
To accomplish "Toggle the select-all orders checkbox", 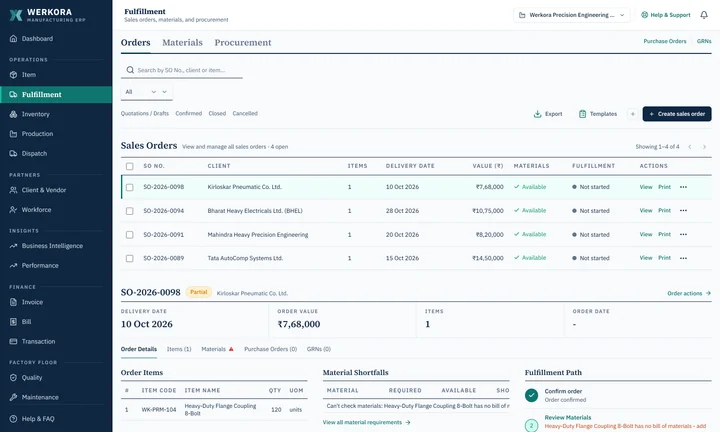I will 129,166.
